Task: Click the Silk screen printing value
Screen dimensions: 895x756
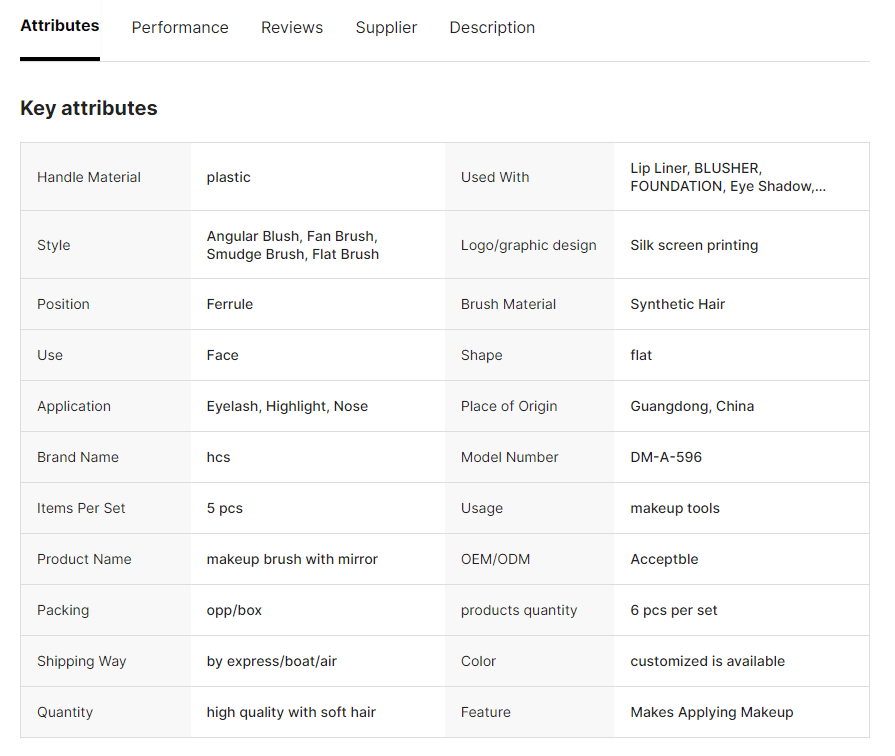Action: click(694, 245)
